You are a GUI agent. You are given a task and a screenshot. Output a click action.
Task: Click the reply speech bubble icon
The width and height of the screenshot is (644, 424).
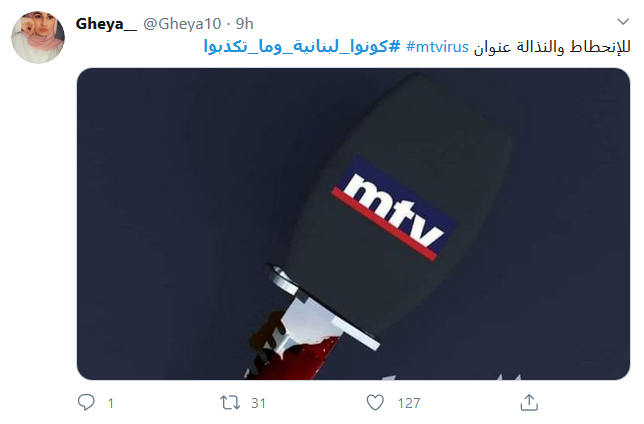pos(86,402)
